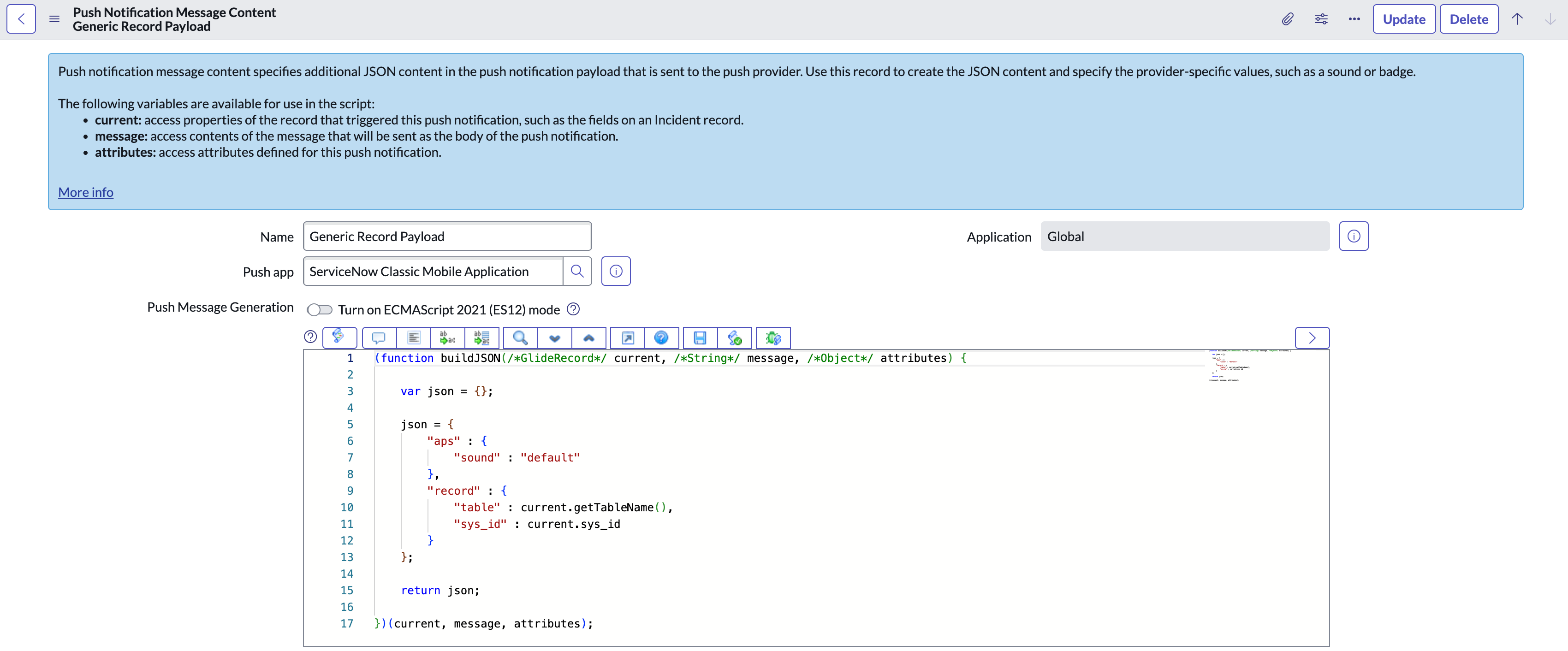Open the personalize form settings icon

[x=1321, y=19]
